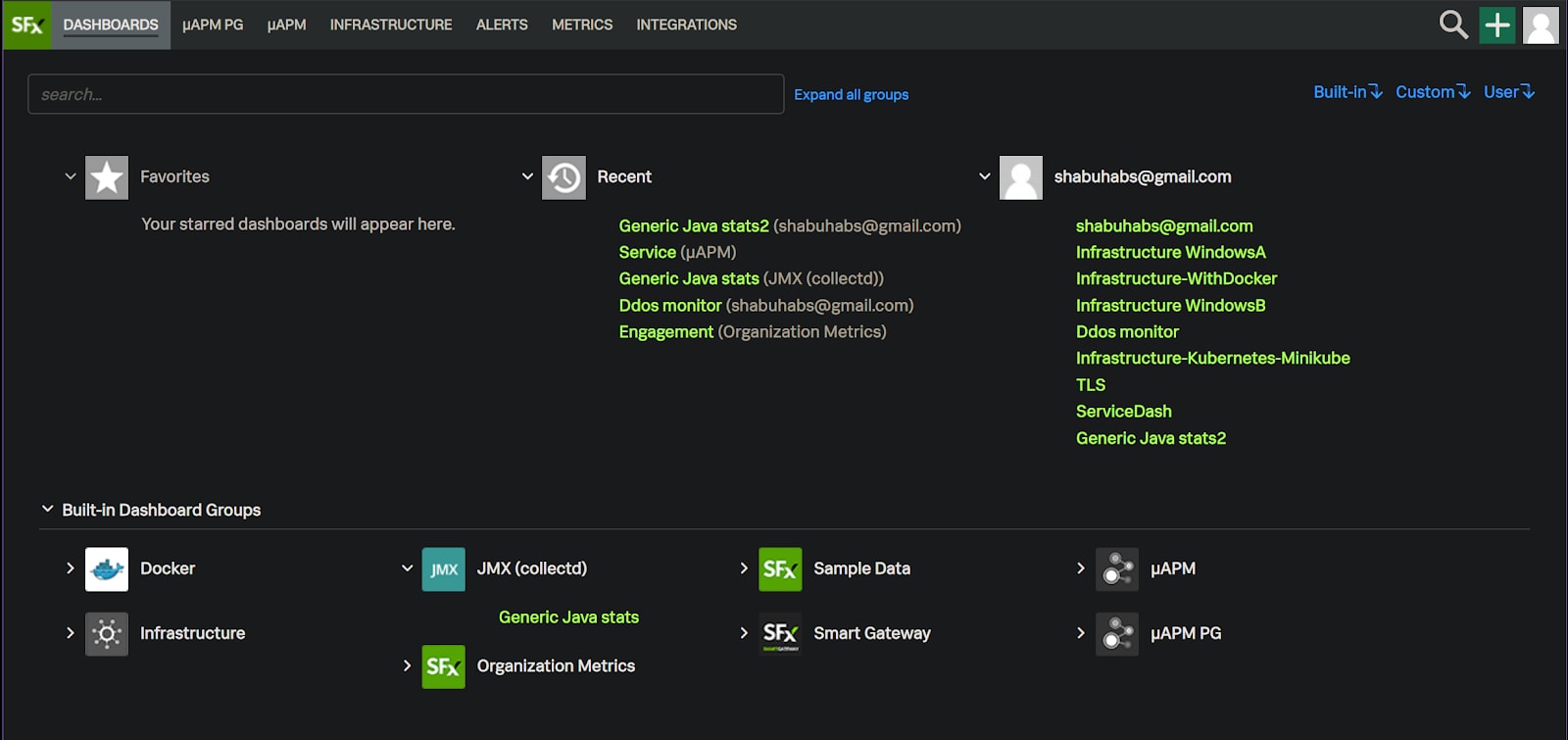
Task: Open Infrastructure WindowsB dashboard
Action: coord(1171,306)
